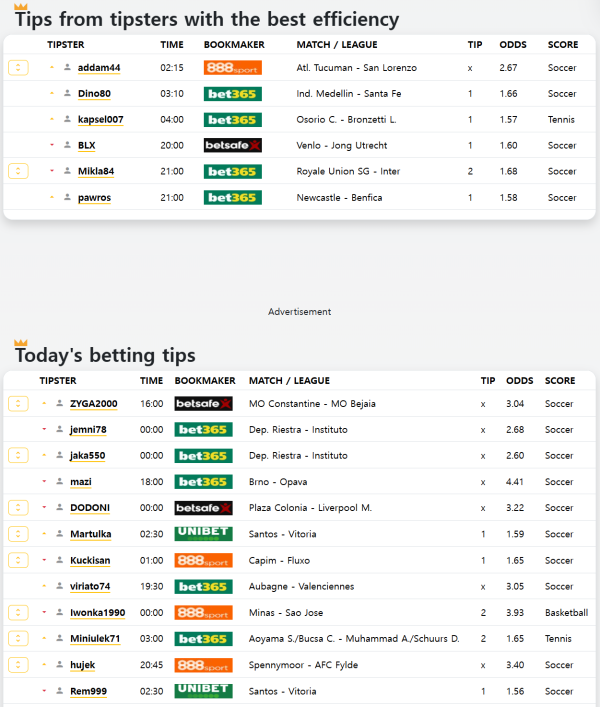Click the betsafe logo in BLX's row

(x=232, y=146)
